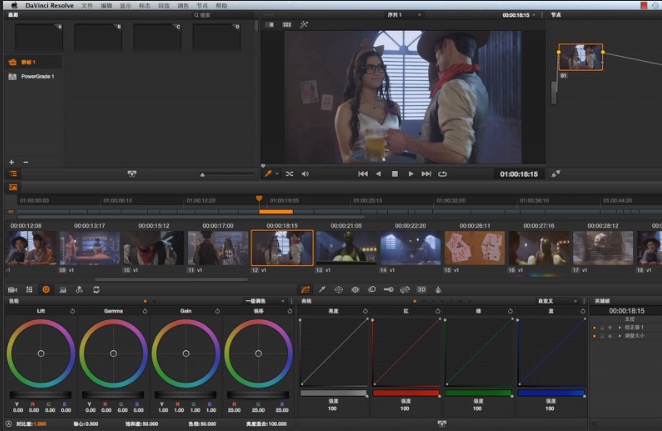
Task: Open the color wheels panel options menu
Action: pyautogui.click(x=291, y=301)
